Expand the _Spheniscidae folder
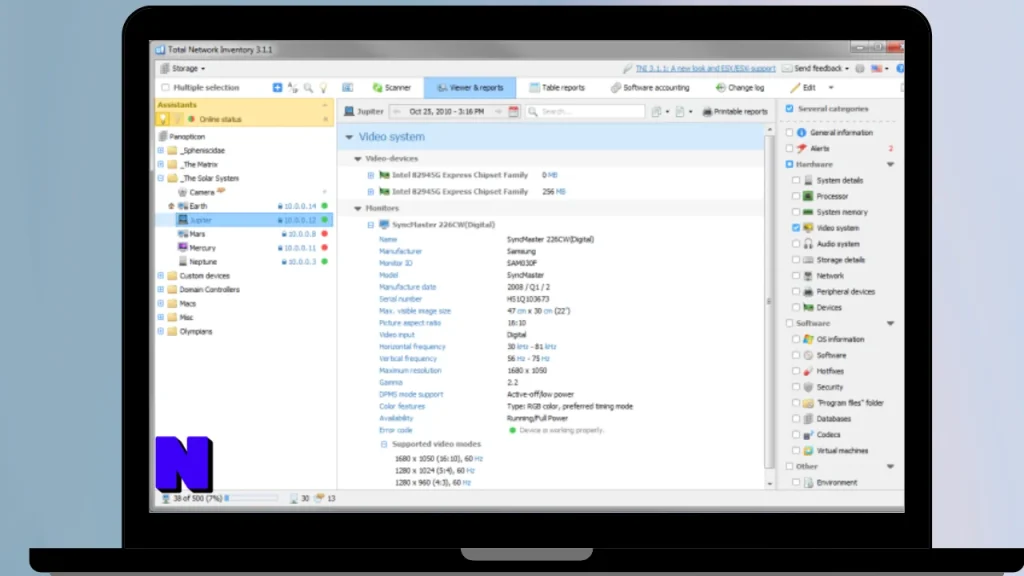This screenshot has width=1024, height=576. tap(161, 150)
